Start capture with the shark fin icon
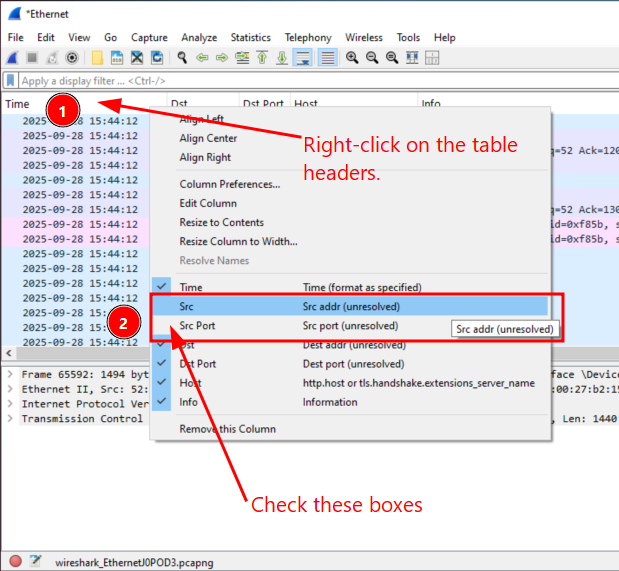The height and width of the screenshot is (571, 619). click(13, 57)
